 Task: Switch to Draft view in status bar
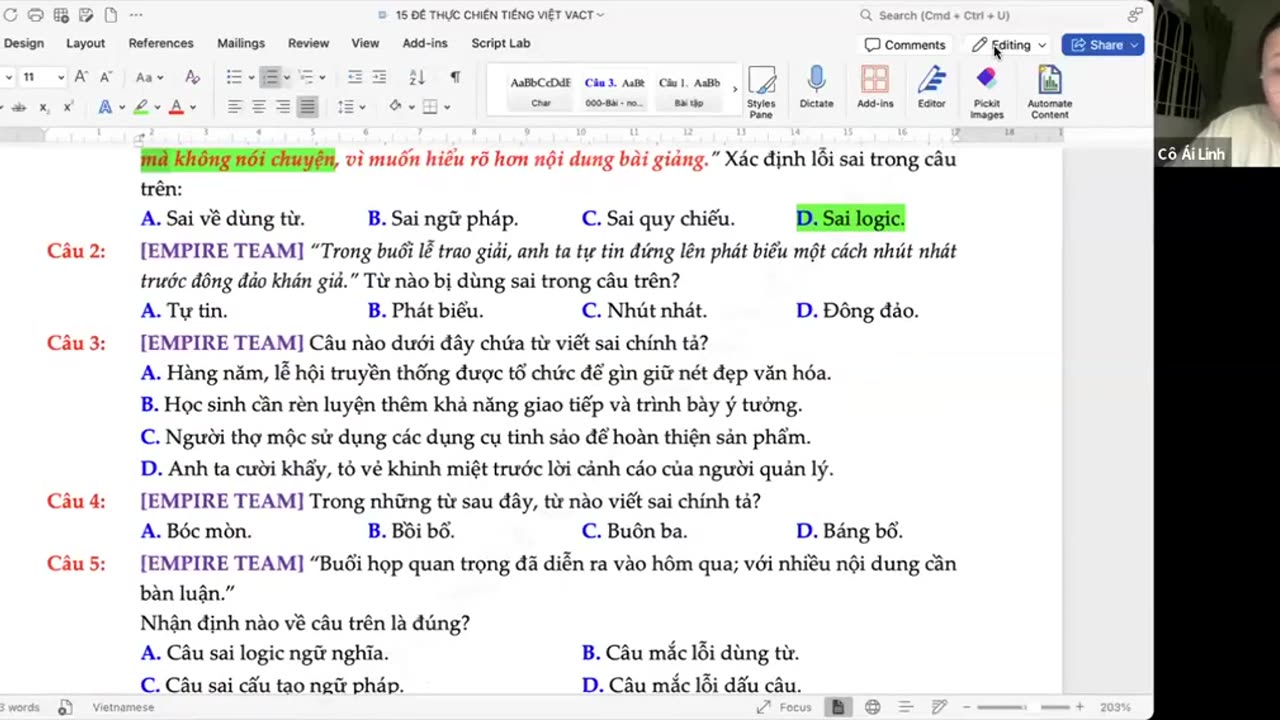click(x=939, y=707)
